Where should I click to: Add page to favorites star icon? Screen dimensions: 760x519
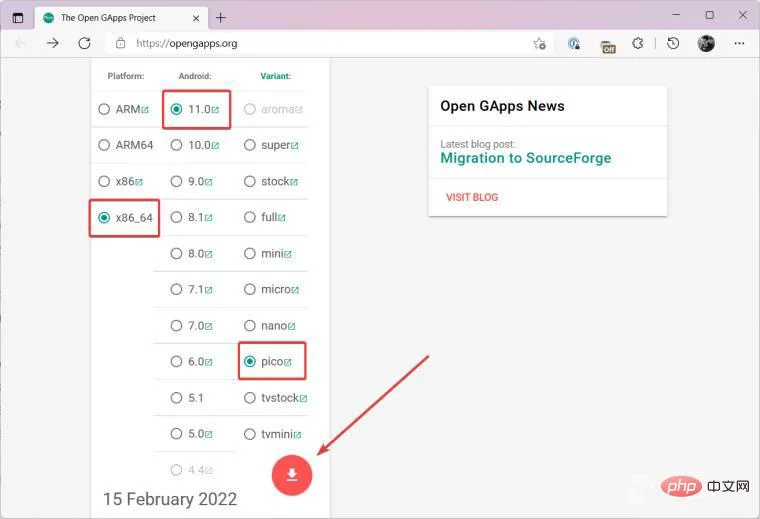click(539, 44)
